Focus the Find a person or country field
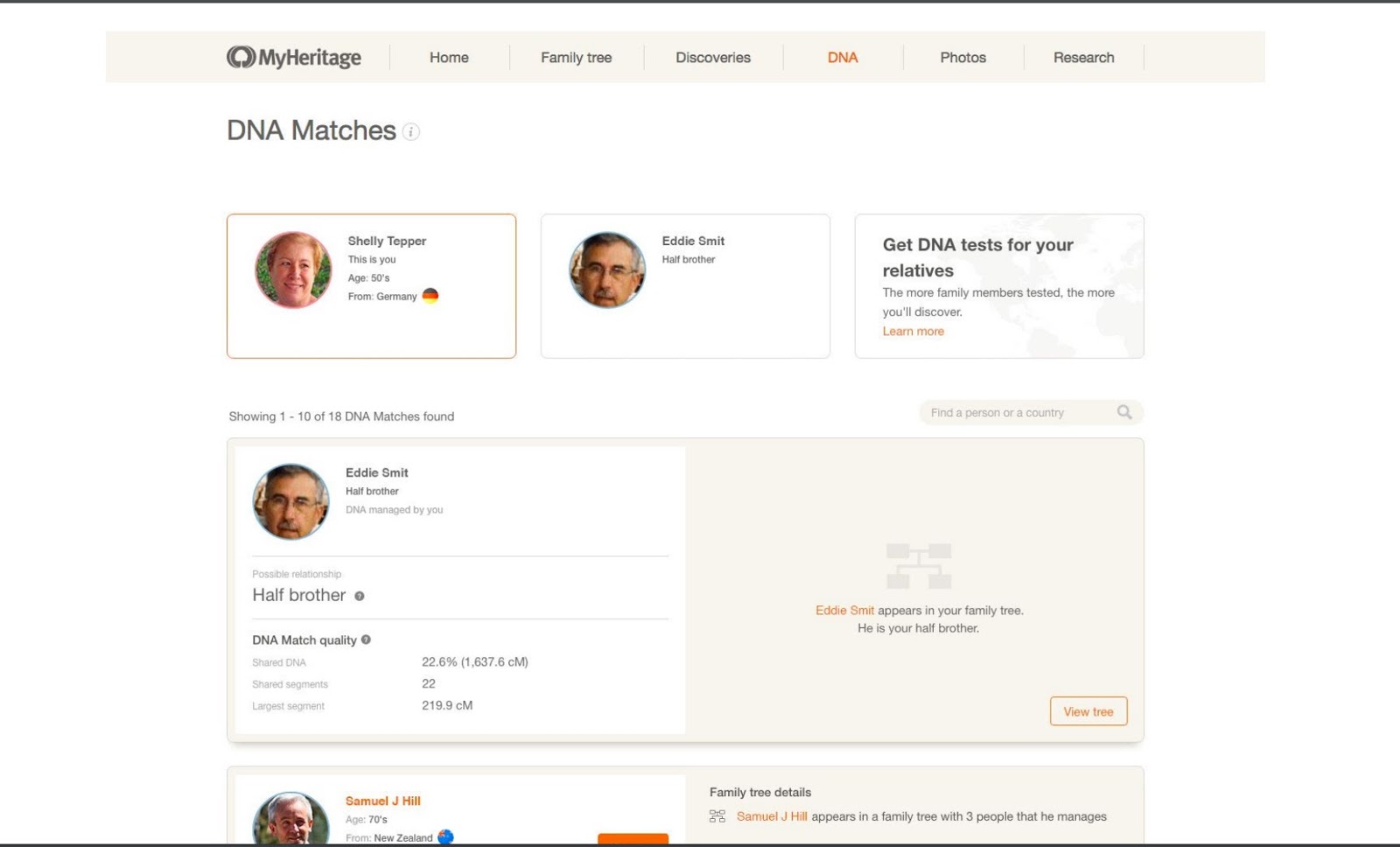The image size is (1400, 847). [1031, 413]
